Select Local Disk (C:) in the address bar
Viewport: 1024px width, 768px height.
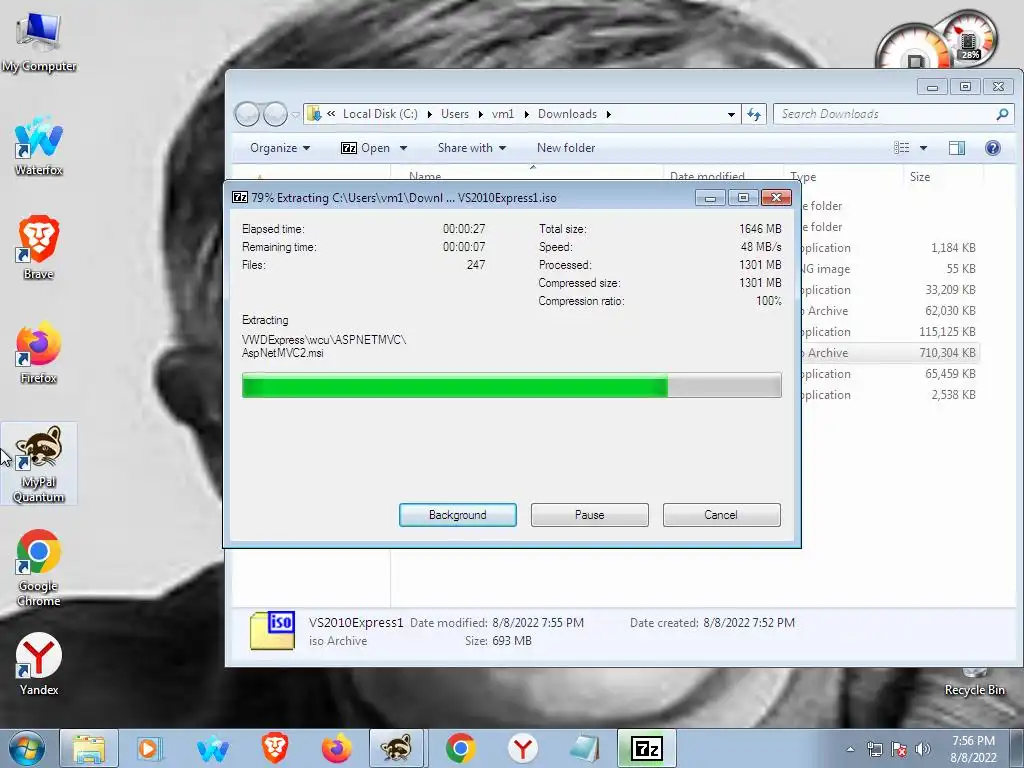point(380,114)
